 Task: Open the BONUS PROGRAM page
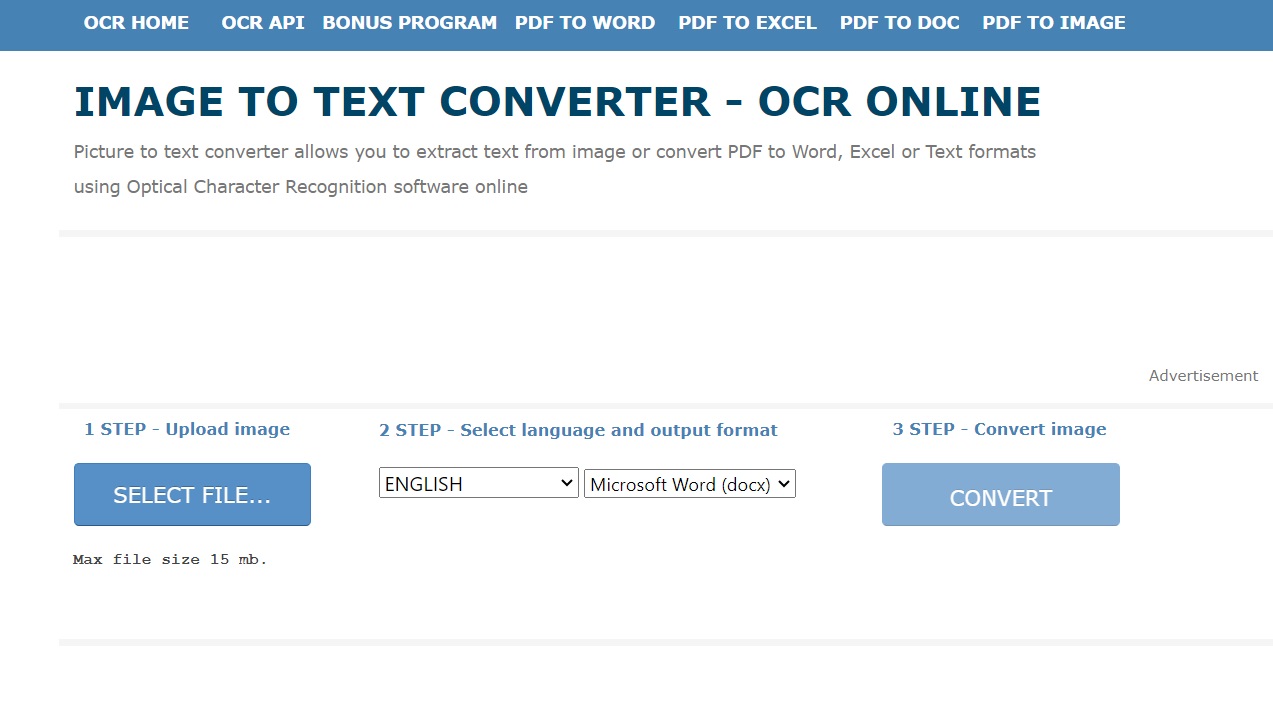pyautogui.click(x=409, y=22)
